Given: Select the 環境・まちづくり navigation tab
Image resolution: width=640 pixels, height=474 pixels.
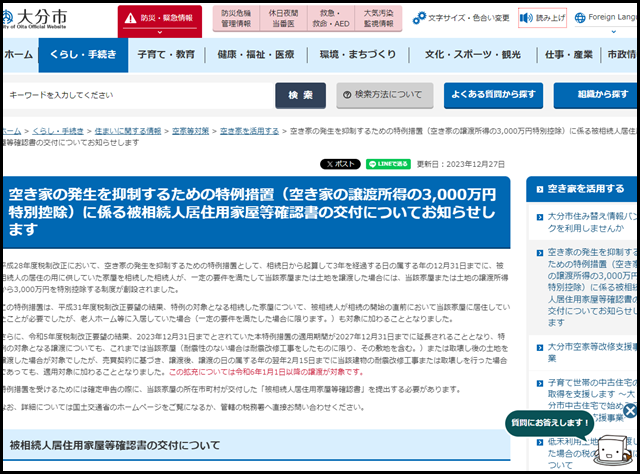Looking at the screenshot, I should point(358,54).
